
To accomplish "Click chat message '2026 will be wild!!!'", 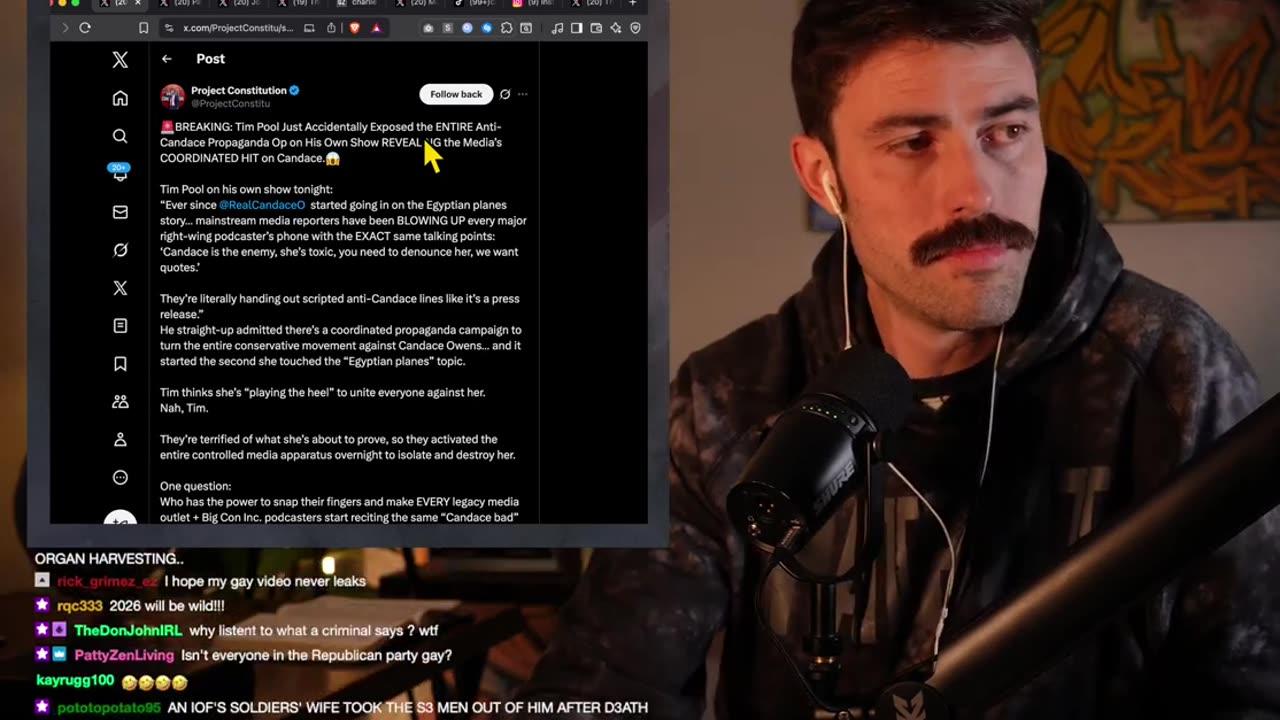I will click(169, 606).
